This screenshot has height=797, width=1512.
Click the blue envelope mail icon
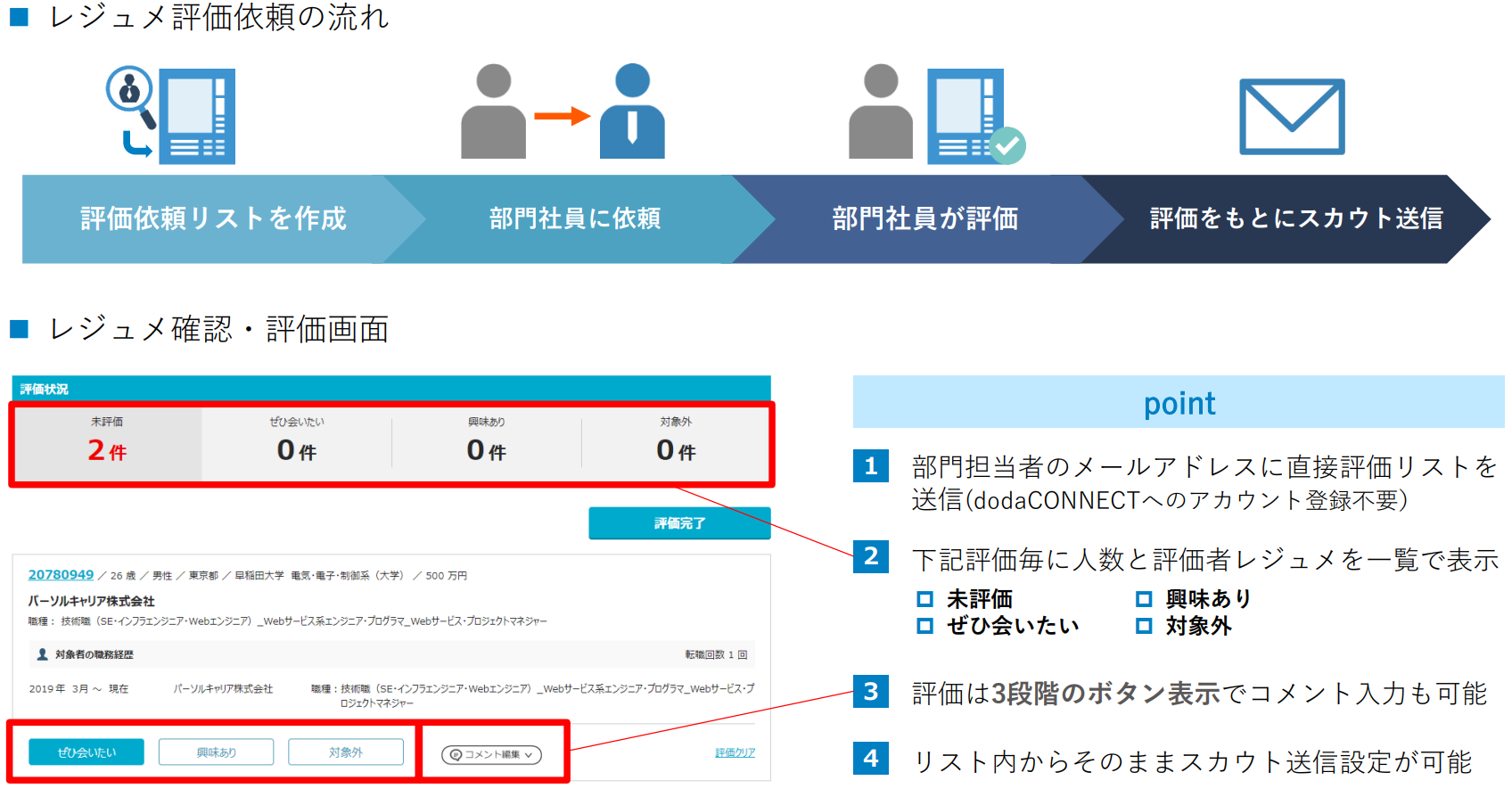(1292, 117)
